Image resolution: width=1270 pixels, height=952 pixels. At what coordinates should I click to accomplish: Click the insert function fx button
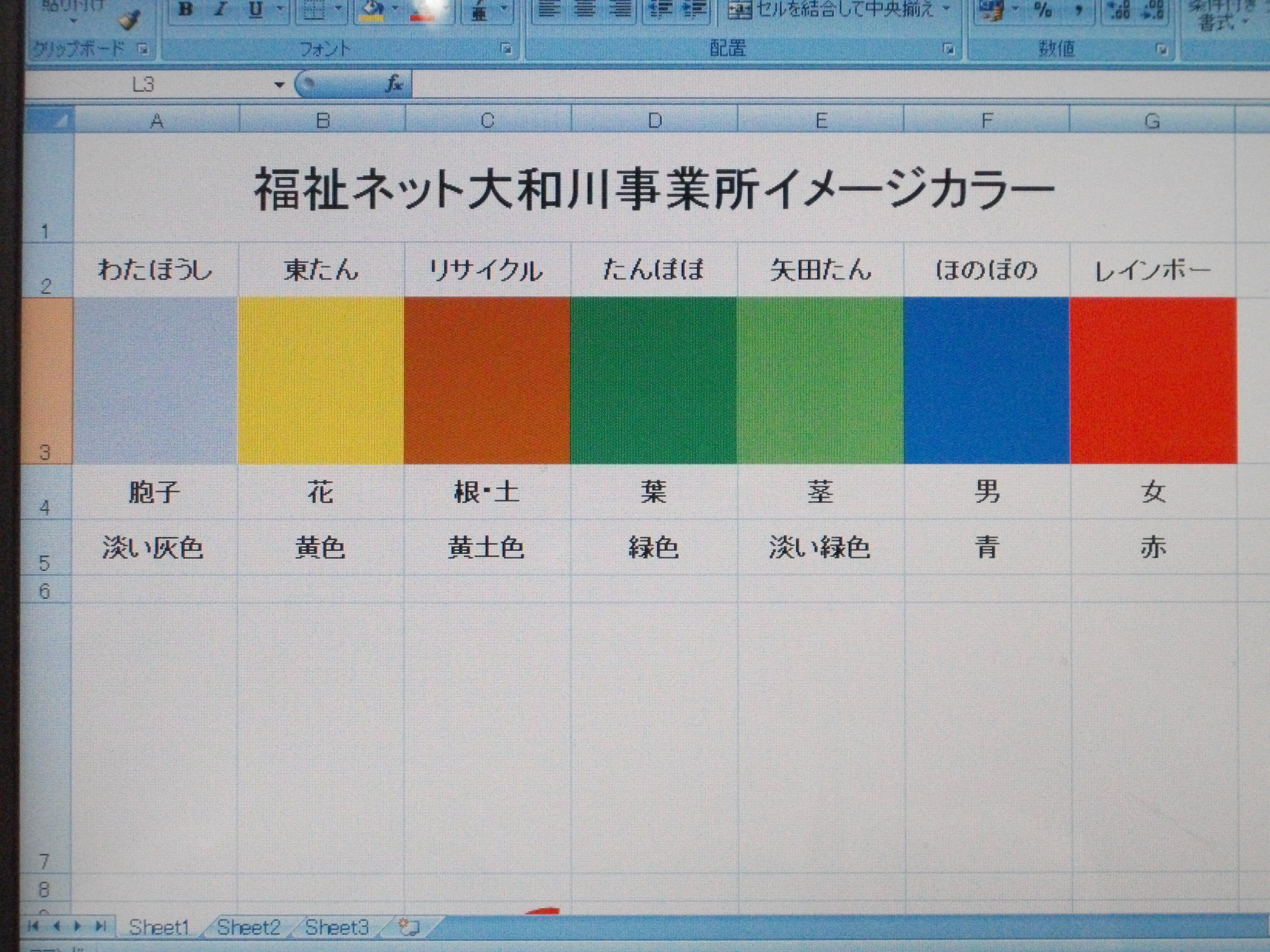(x=394, y=85)
